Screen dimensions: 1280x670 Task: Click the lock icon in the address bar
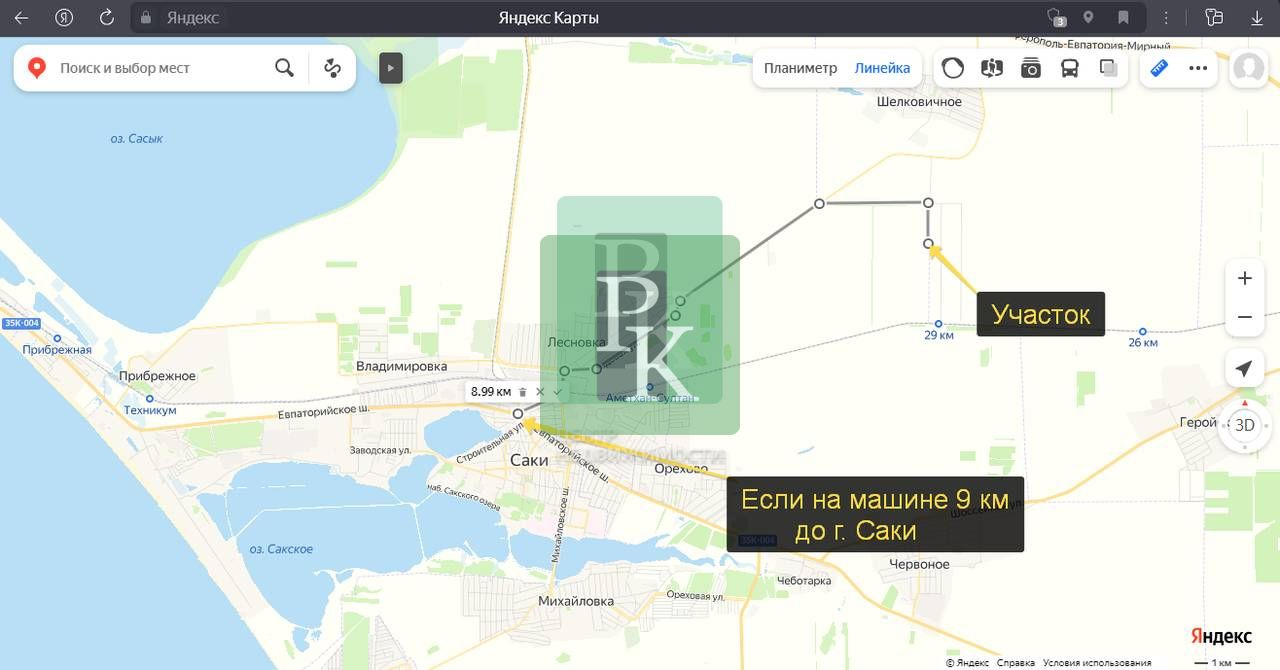[x=146, y=18]
